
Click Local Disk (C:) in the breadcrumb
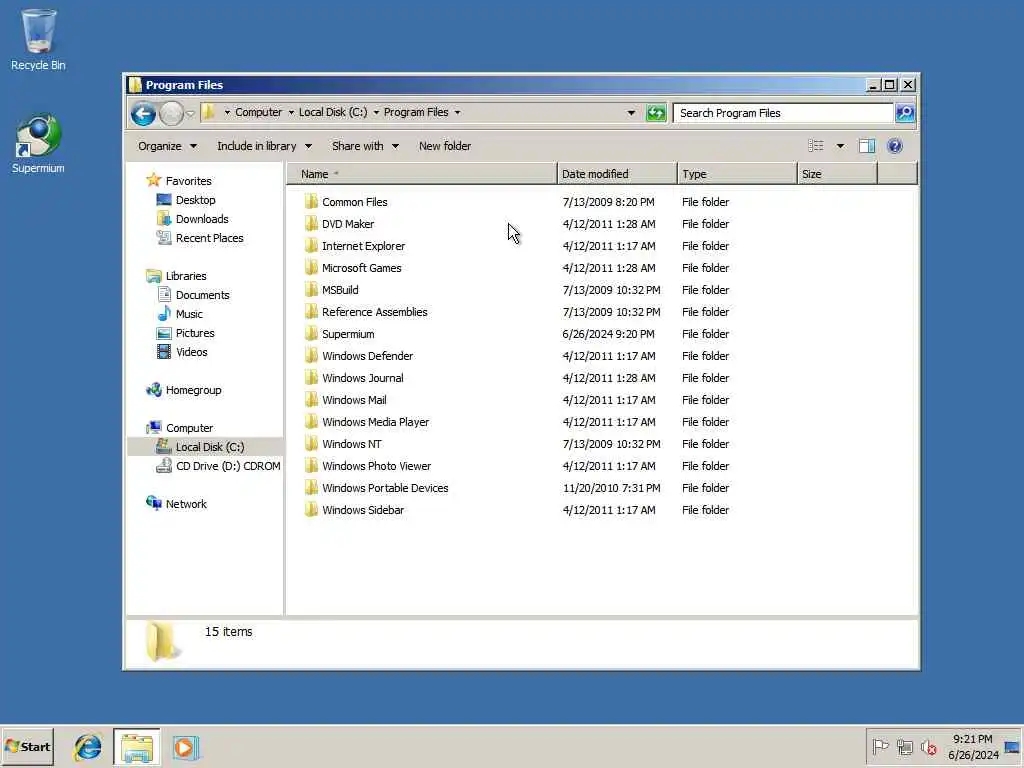pos(333,112)
